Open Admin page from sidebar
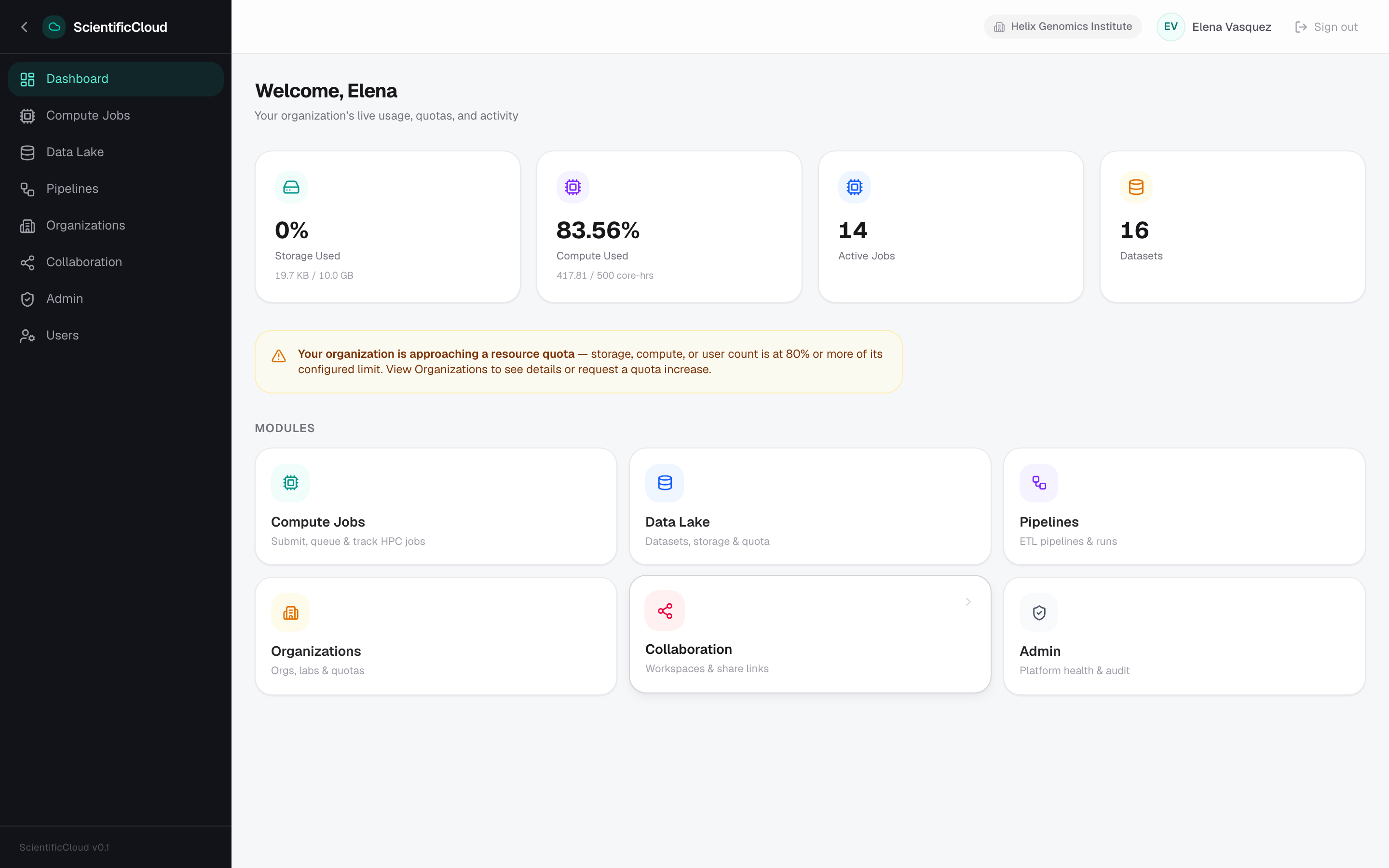The height and width of the screenshot is (868, 1389). pyautogui.click(x=115, y=299)
